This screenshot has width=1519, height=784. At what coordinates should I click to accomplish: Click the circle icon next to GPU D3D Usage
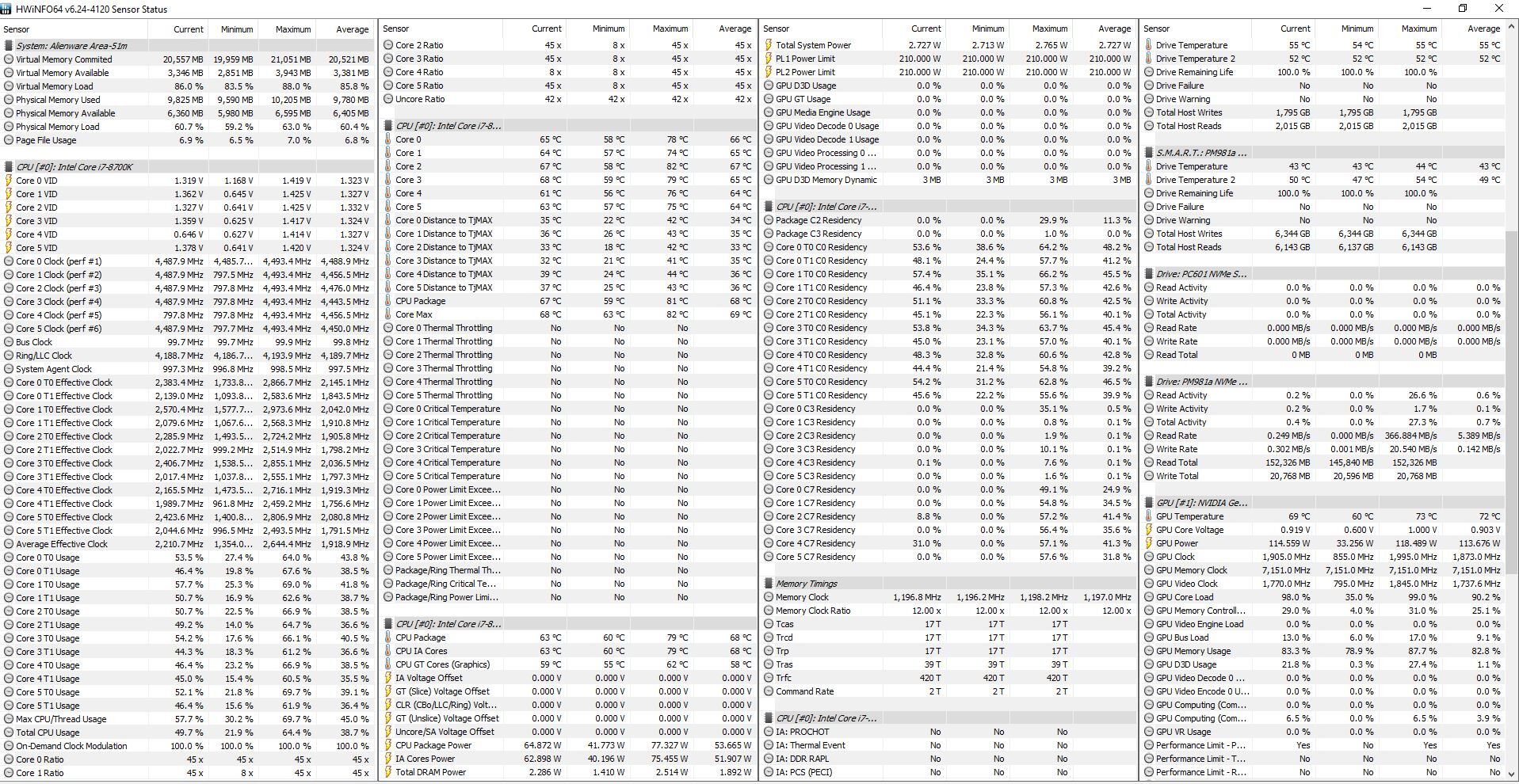[769, 86]
